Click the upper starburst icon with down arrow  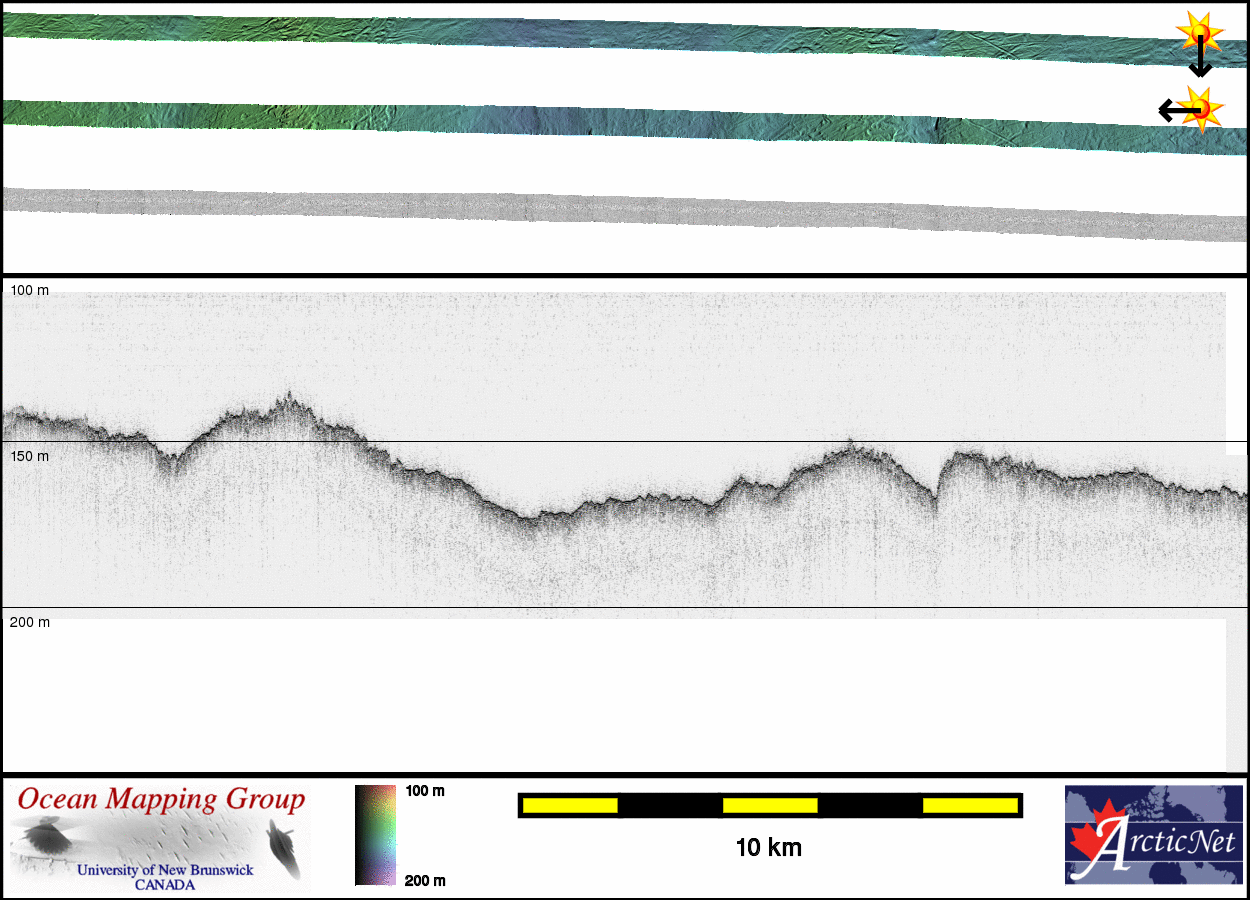1199,32
